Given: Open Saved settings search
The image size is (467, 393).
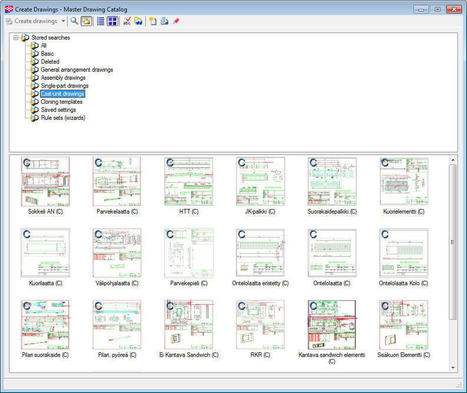Looking at the screenshot, I should (x=58, y=110).
